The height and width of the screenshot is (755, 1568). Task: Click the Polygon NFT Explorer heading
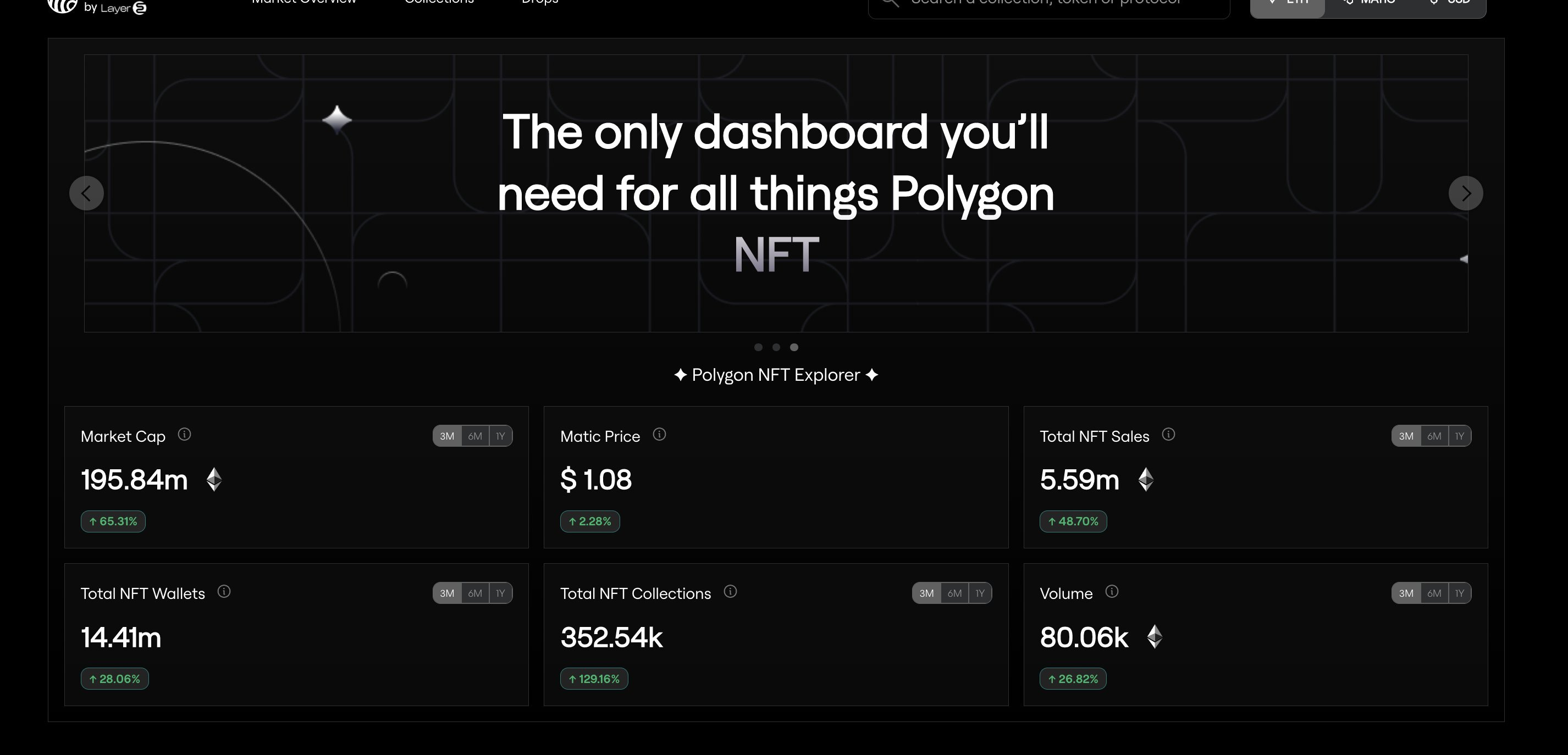pyautogui.click(x=776, y=375)
